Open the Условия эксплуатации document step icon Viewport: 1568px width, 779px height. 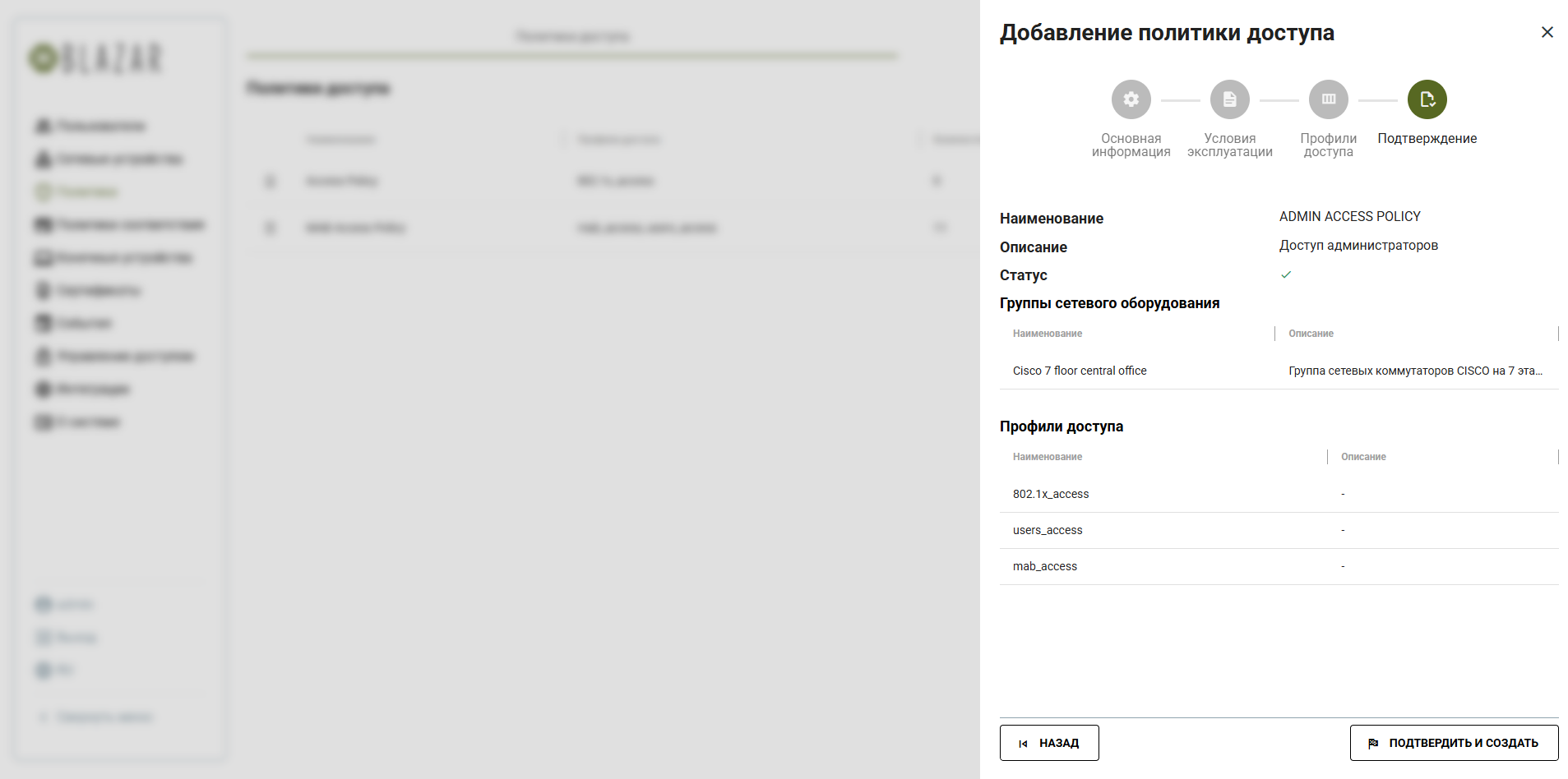(x=1230, y=99)
